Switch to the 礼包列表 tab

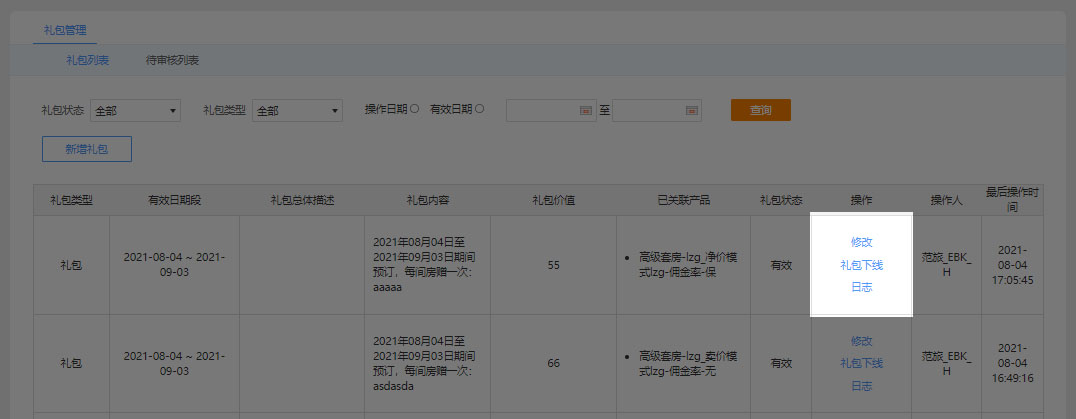click(x=88, y=60)
